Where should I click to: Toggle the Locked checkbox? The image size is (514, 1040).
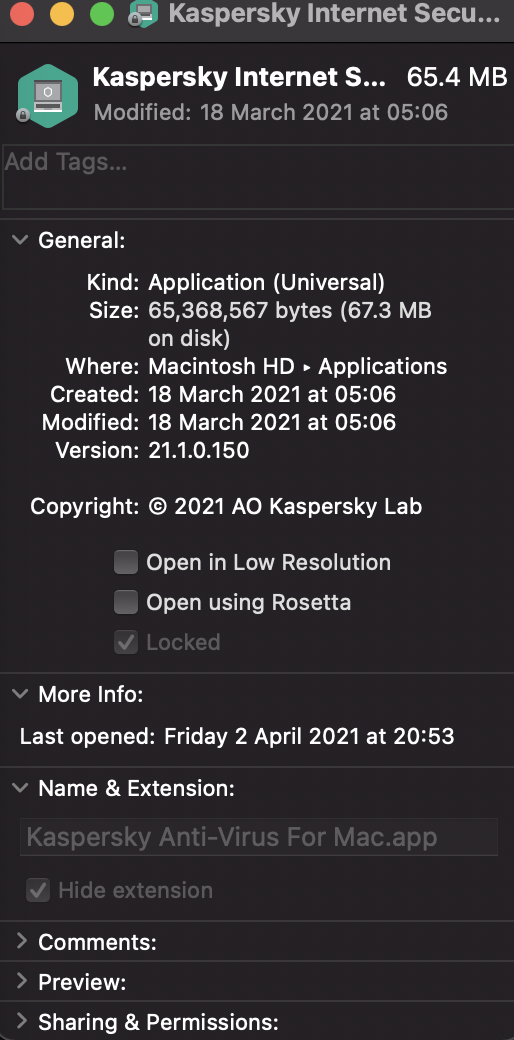[126, 642]
